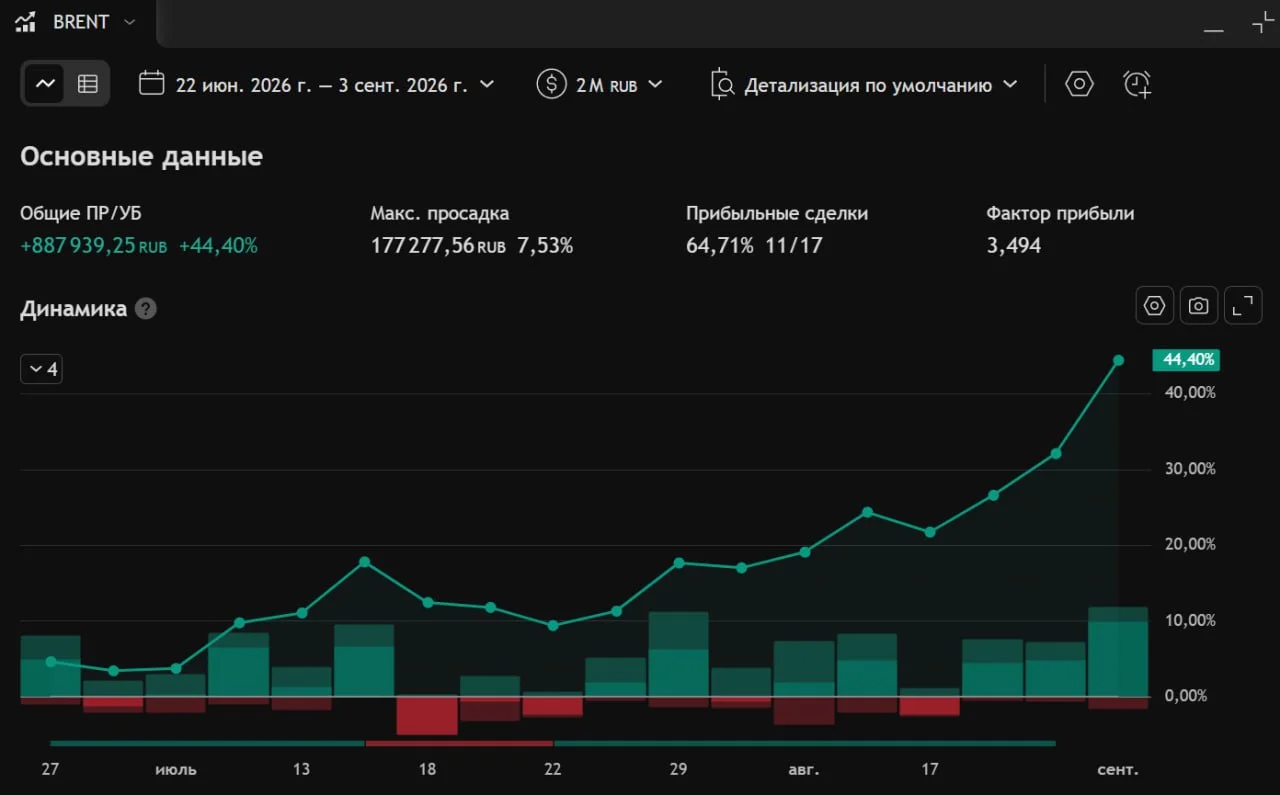
Task: Create an alert with the alarm clock icon
Action: point(1137,84)
